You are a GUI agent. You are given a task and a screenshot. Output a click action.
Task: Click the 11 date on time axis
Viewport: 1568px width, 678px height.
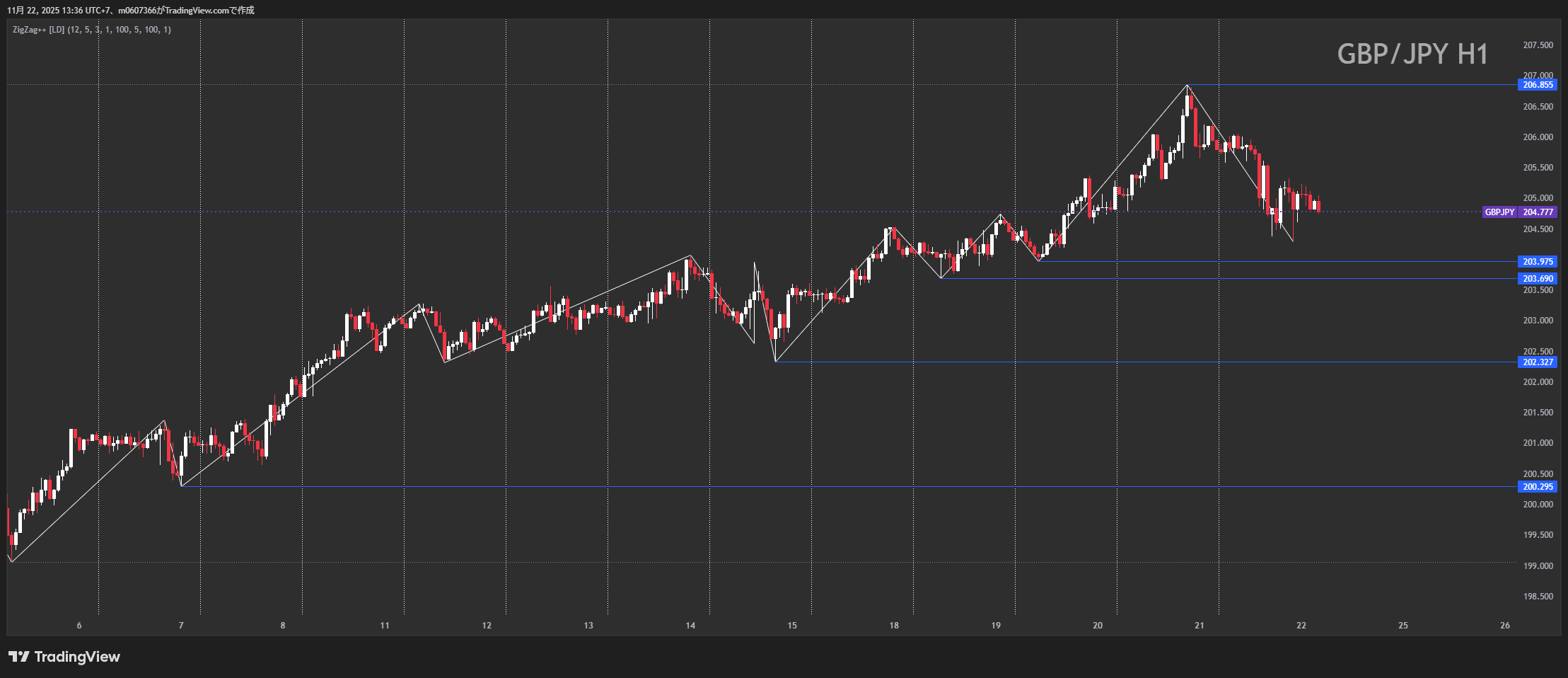[x=385, y=626]
